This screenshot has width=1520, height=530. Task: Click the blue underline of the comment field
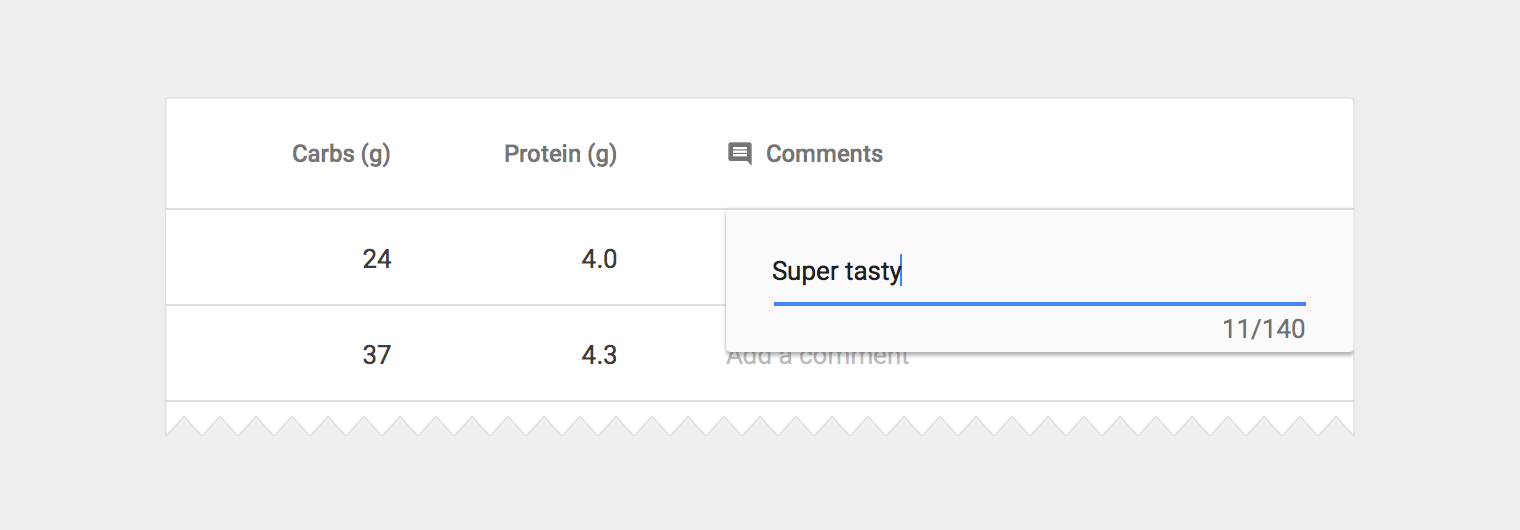[1040, 303]
